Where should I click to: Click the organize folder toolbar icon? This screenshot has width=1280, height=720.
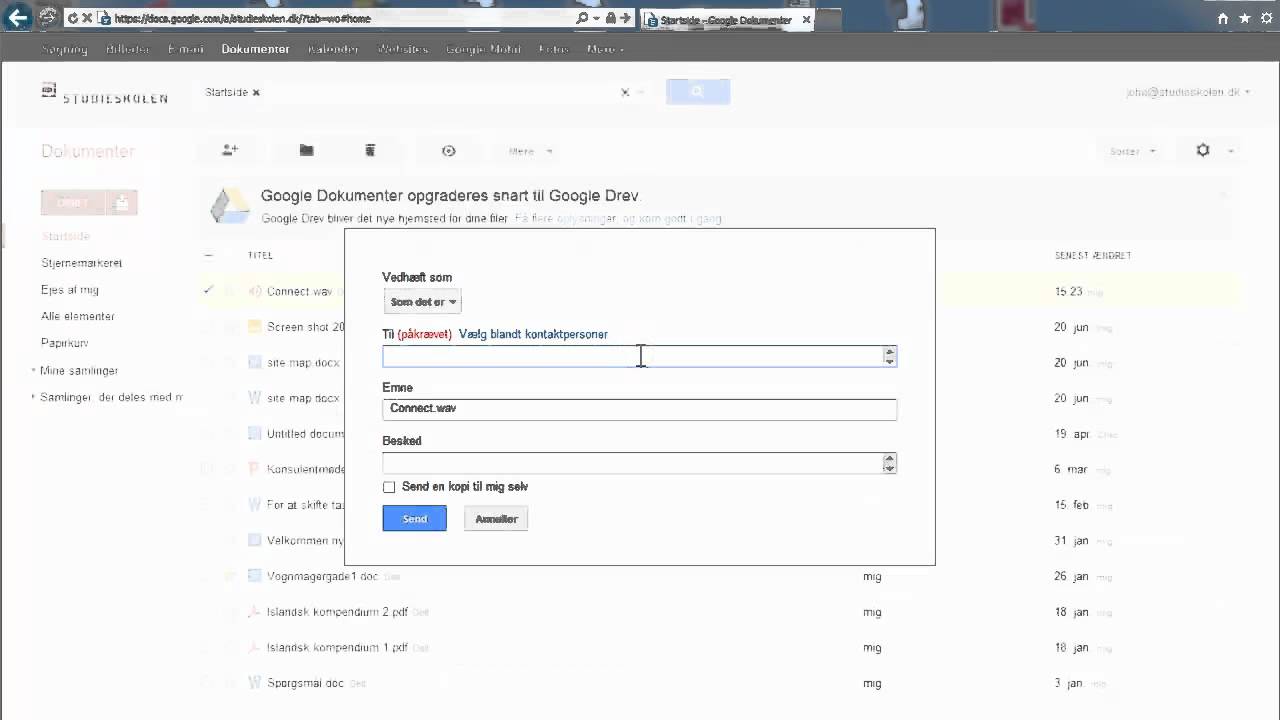coord(307,150)
